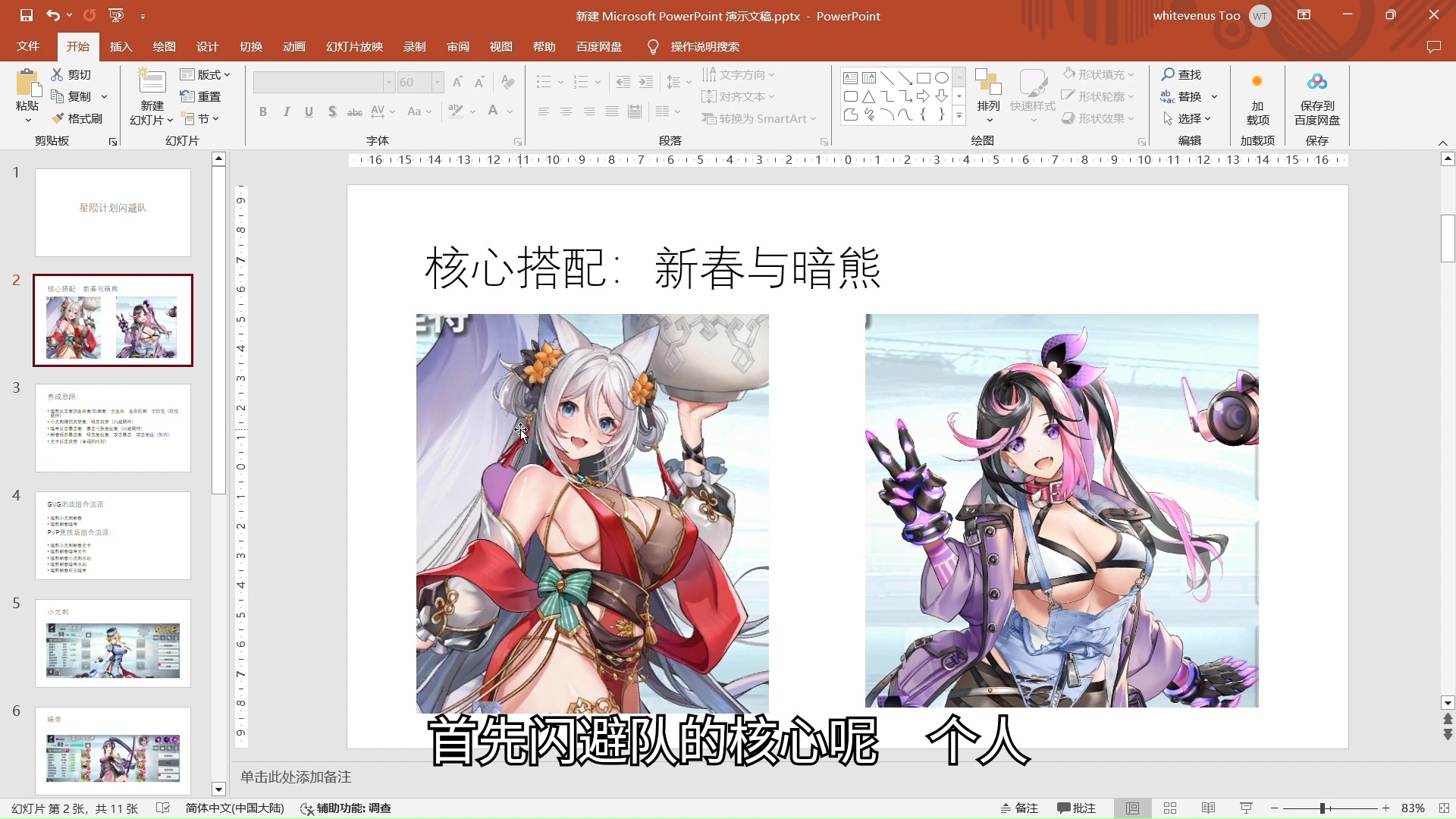Switch to the Animations (动画) tab

[x=294, y=47]
